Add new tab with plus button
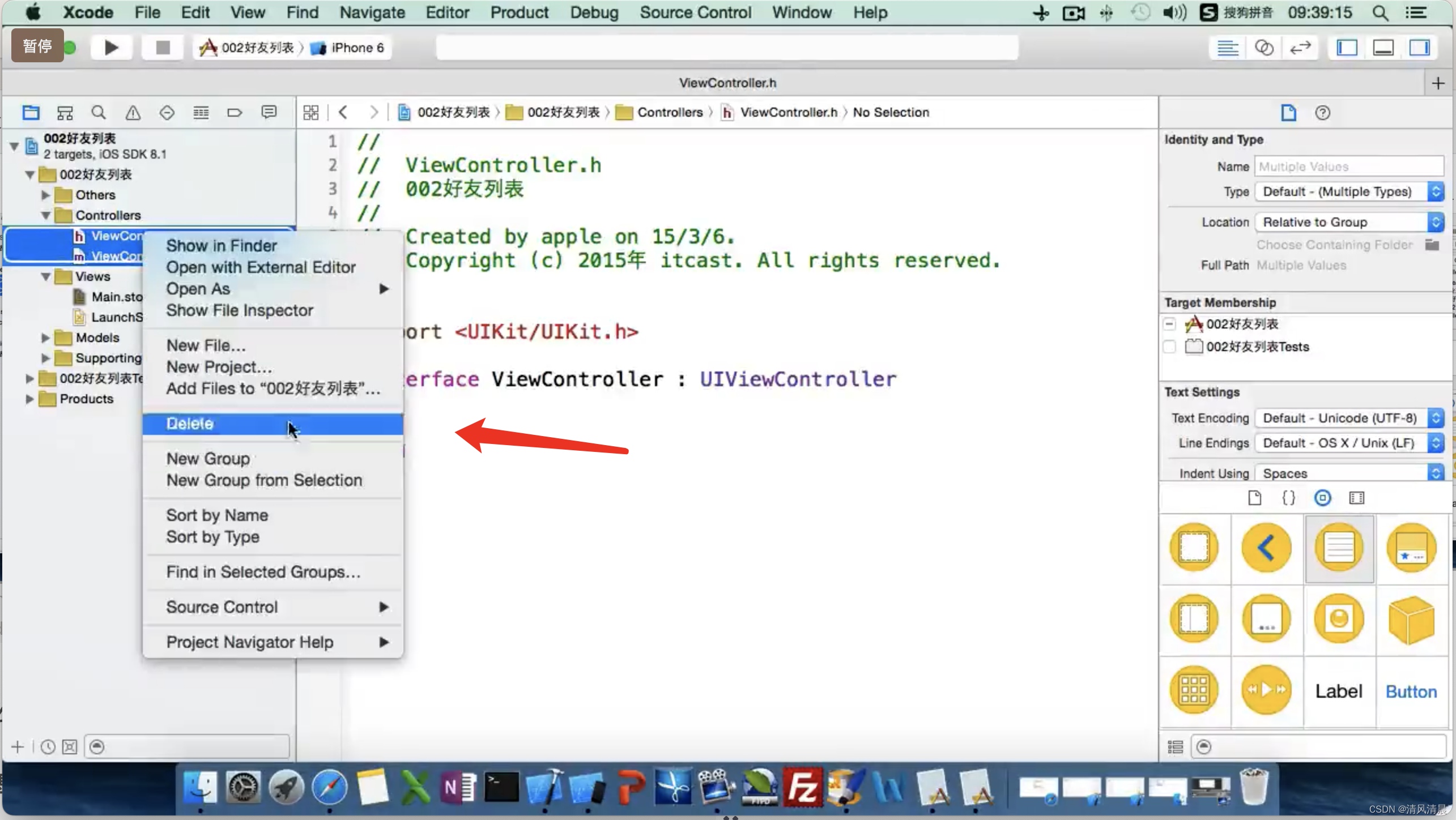 coord(1438,83)
